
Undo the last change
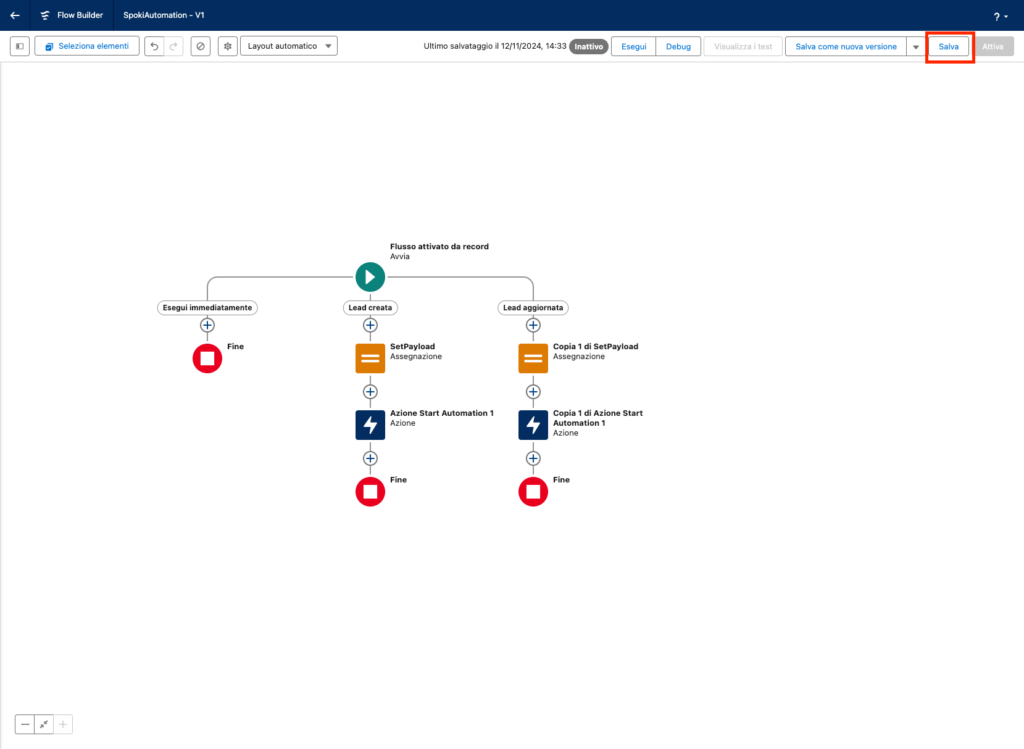(154, 46)
